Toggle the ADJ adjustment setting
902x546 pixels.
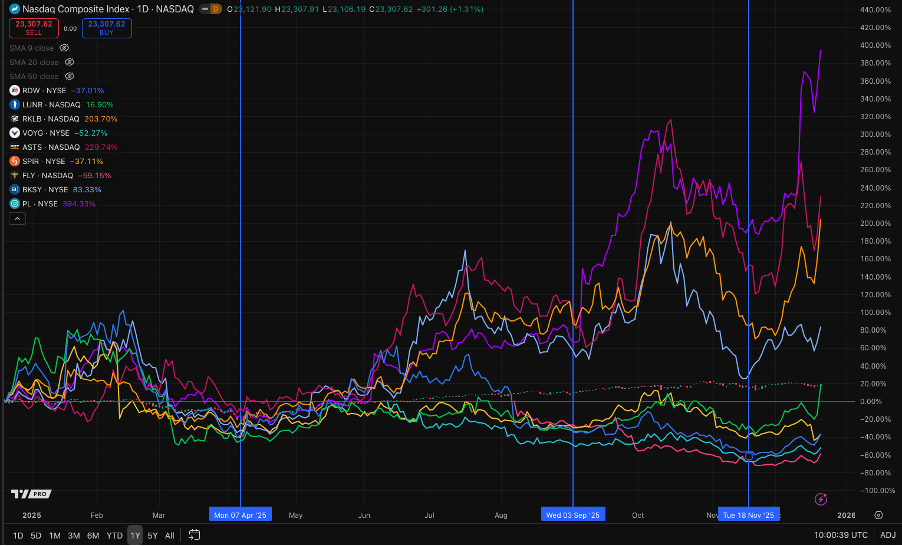click(x=887, y=535)
